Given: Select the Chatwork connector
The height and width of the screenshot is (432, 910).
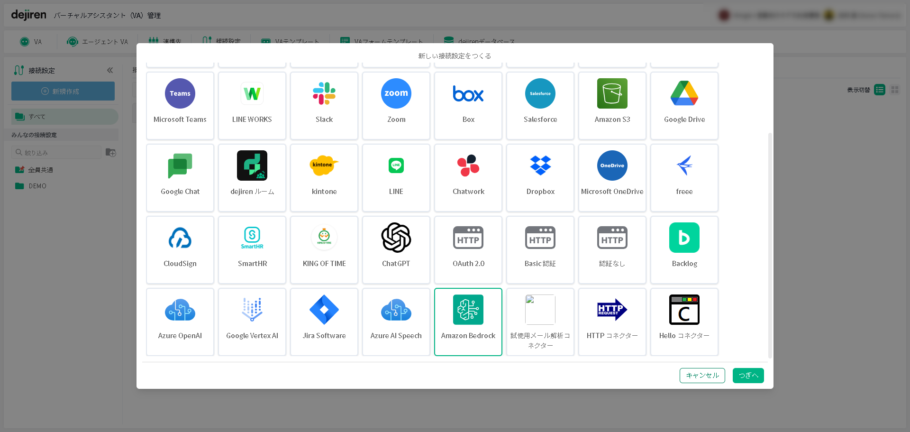Looking at the screenshot, I should (x=468, y=178).
